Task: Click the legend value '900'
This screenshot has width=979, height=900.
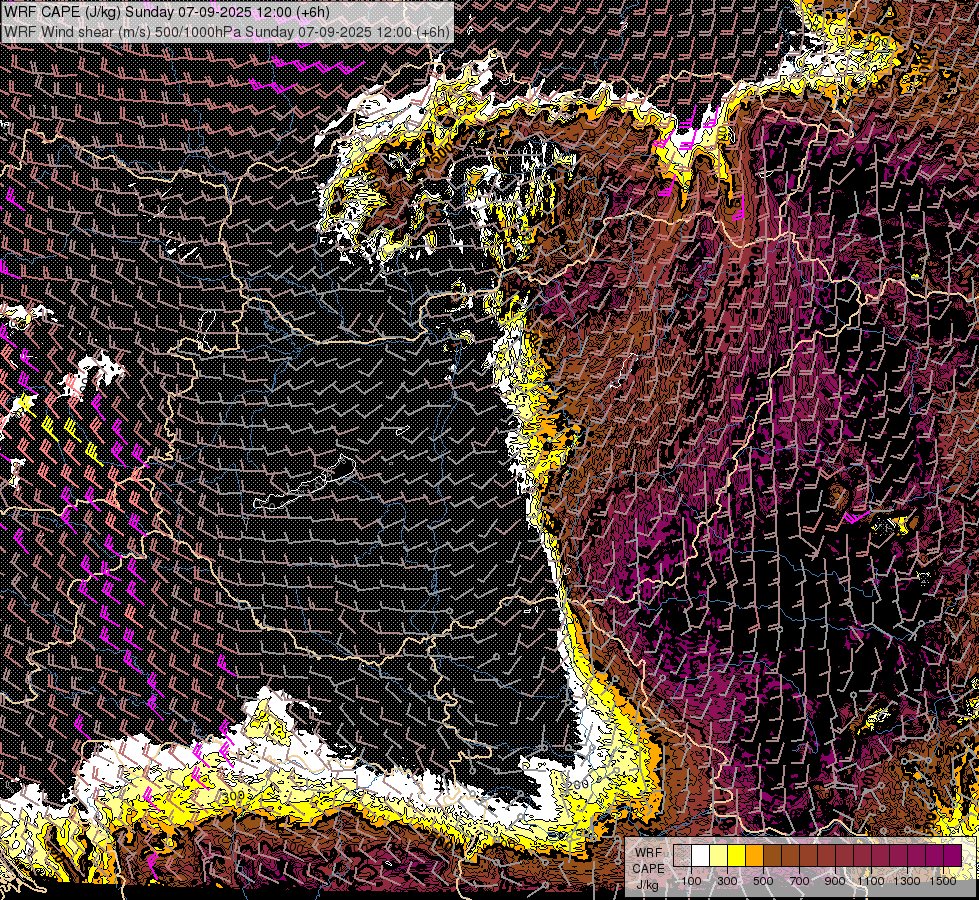Action: coord(835,881)
